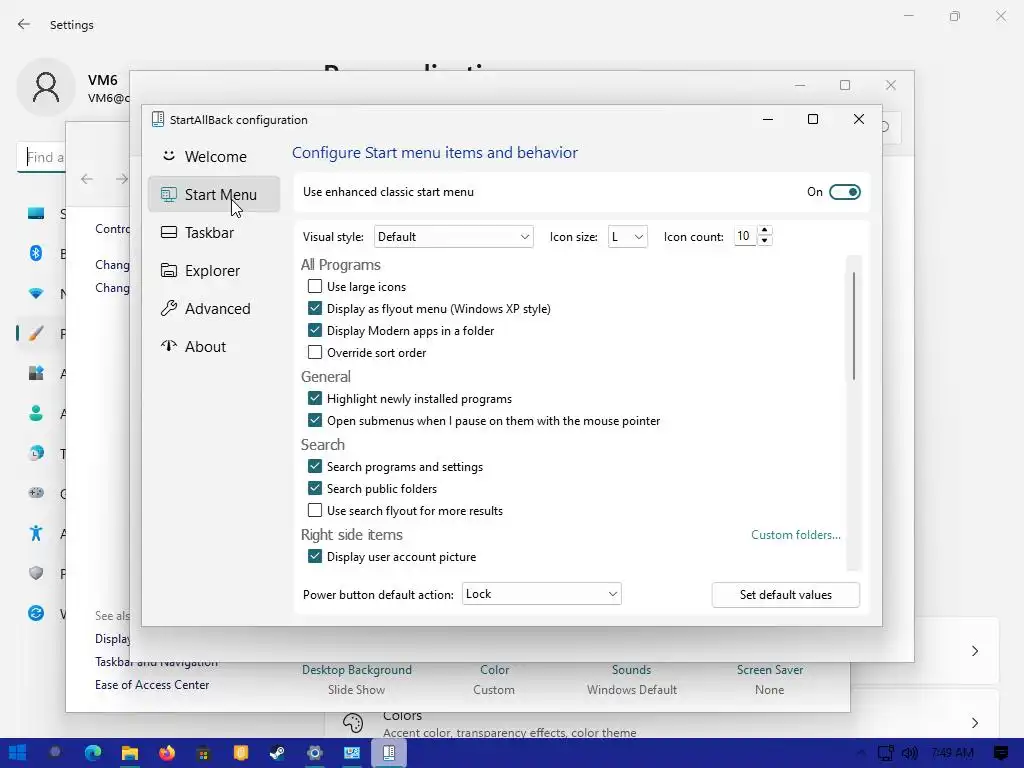Click the Taskbar sidebar icon
Viewport: 1024px width, 768px height.
click(168, 232)
